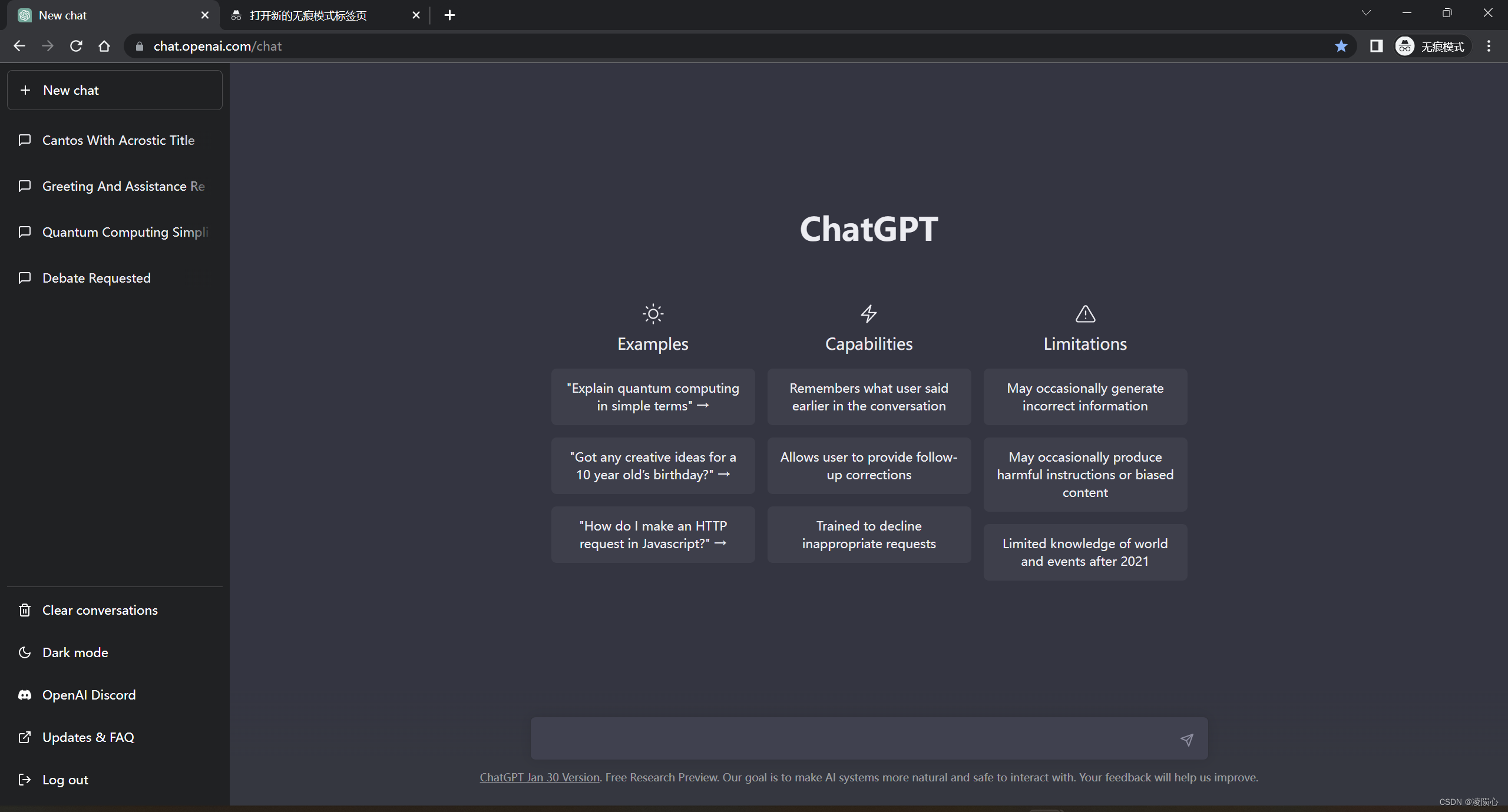Open the Chrome three-dot menu
1508x812 pixels.
pyautogui.click(x=1489, y=46)
